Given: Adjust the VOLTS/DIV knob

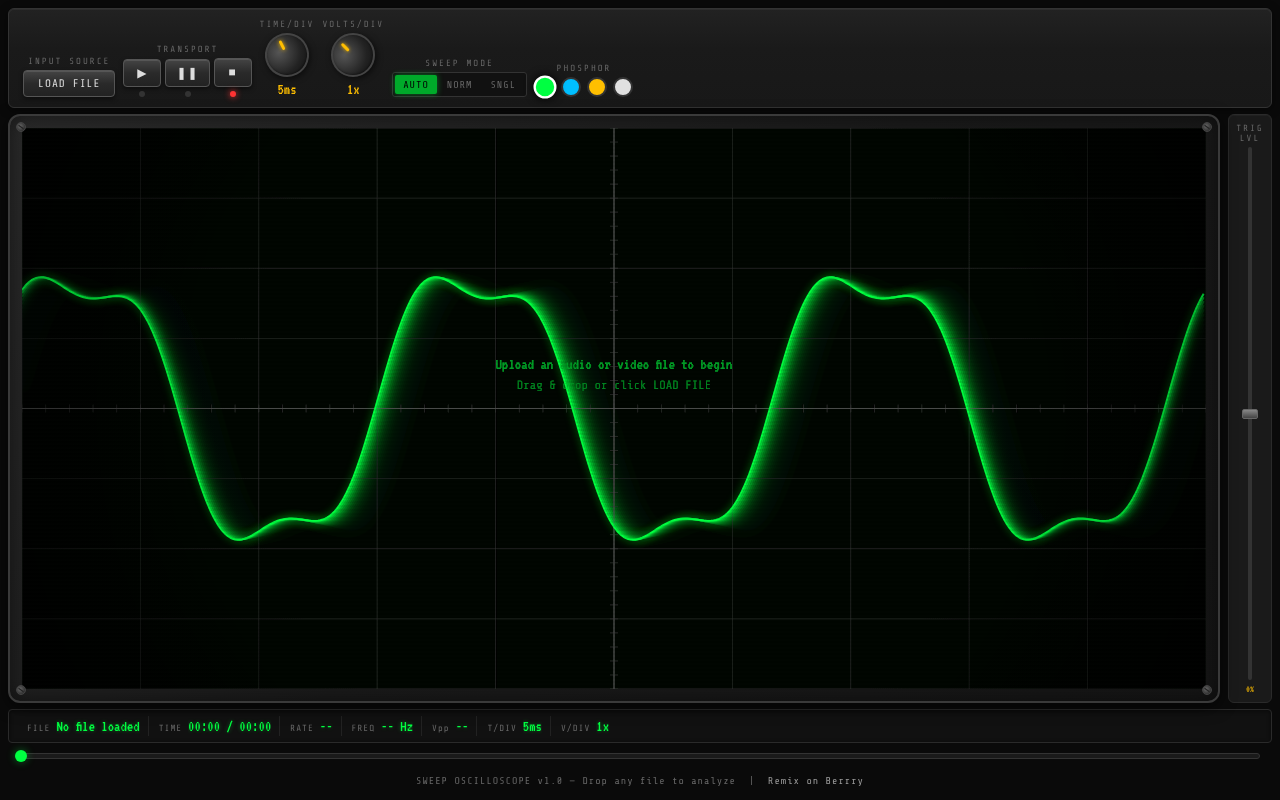Looking at the screenshot, I should (353, 55).
